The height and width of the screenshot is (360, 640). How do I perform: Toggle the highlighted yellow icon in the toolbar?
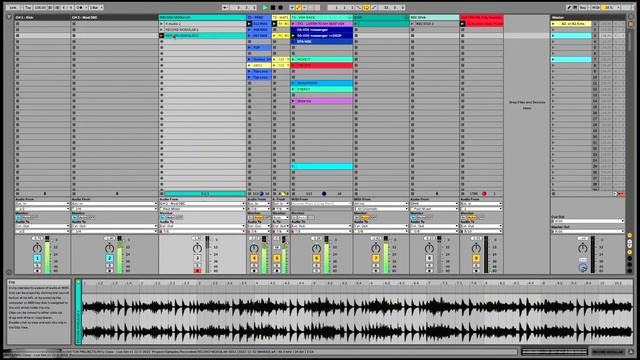point(299,7)
